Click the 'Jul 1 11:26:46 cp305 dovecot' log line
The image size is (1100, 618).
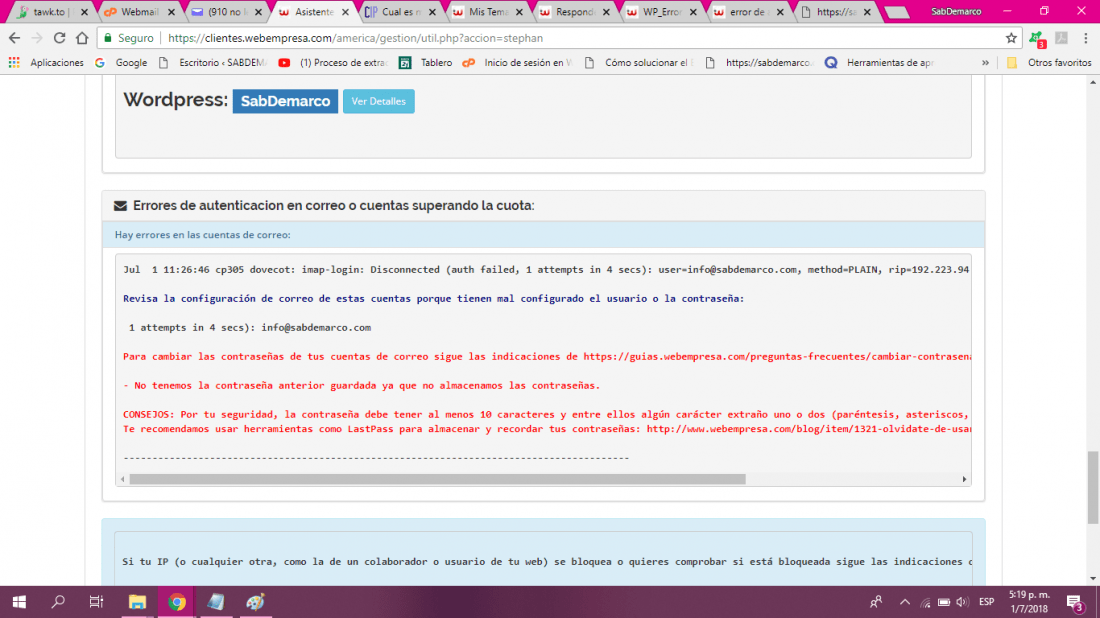[x=546, y=269]
